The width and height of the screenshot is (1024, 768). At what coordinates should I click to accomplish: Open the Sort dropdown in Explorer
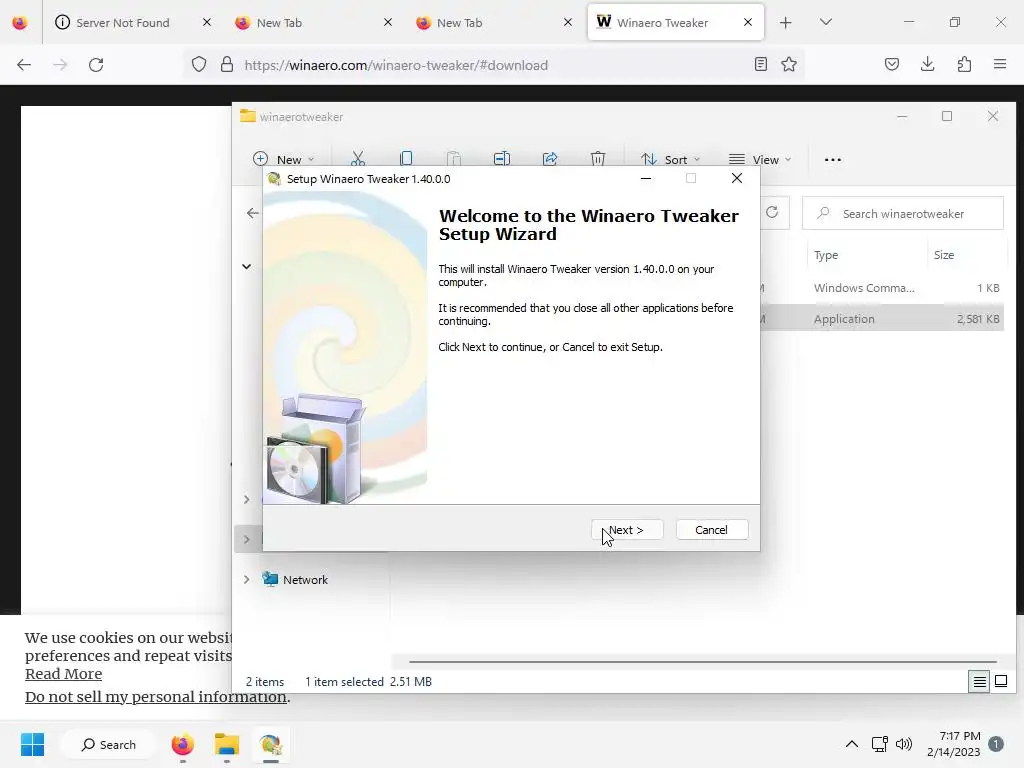[x=671, y=159]
